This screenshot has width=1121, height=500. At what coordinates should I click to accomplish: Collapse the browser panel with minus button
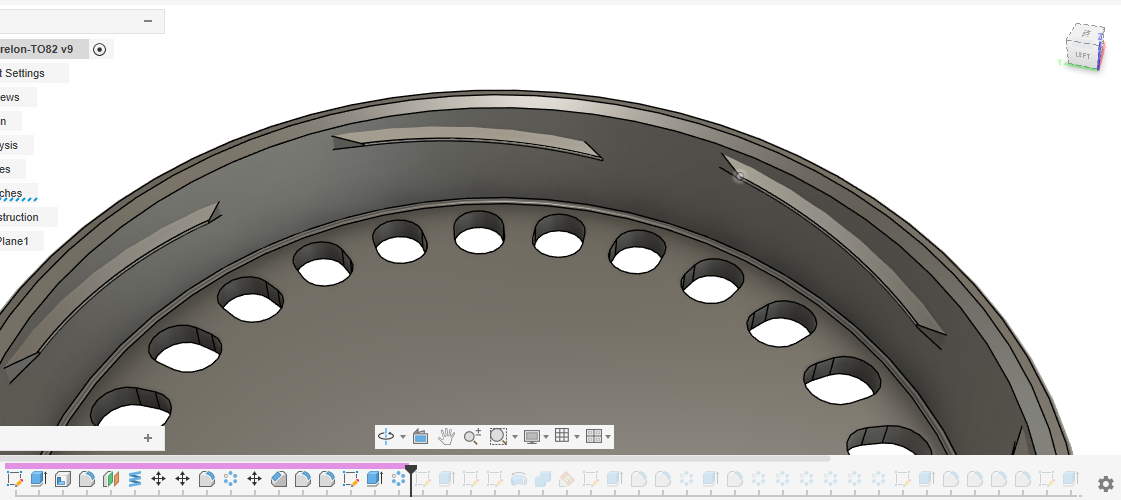click(x=148, y=21)
